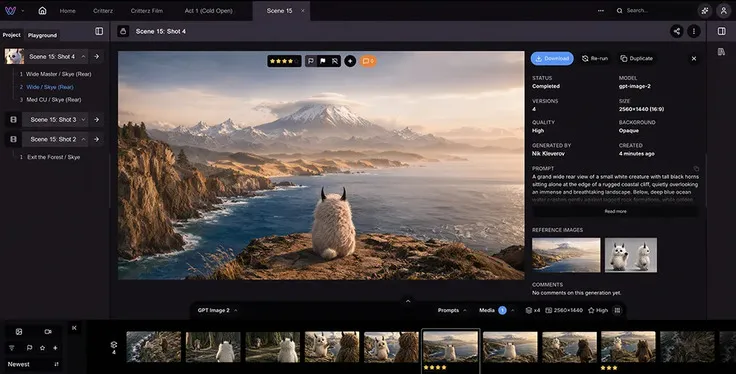736x374 pixels.
Task: Open the arrow next to Scene 15: Shot 3
Action: [96, 120]
